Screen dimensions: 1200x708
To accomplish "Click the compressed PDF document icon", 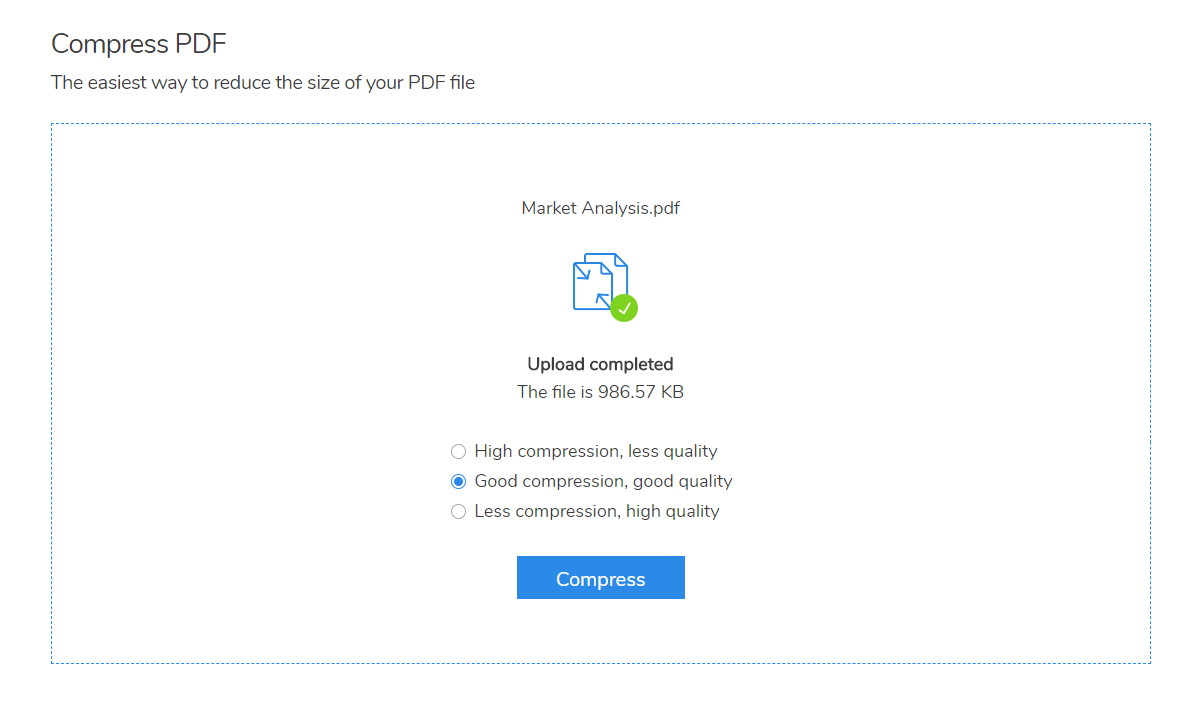I will tap(599, 282).
